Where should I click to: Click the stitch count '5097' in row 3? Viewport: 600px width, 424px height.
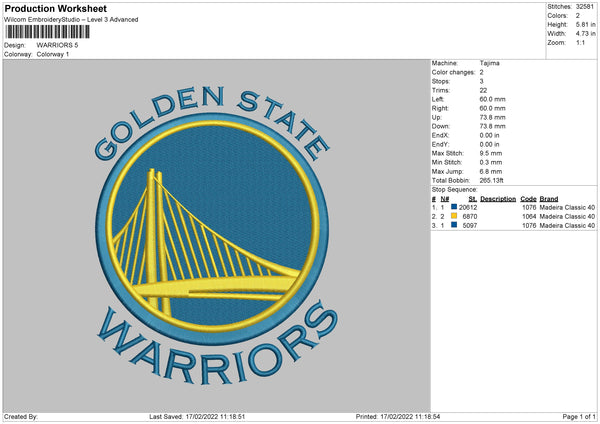(470, 226)
